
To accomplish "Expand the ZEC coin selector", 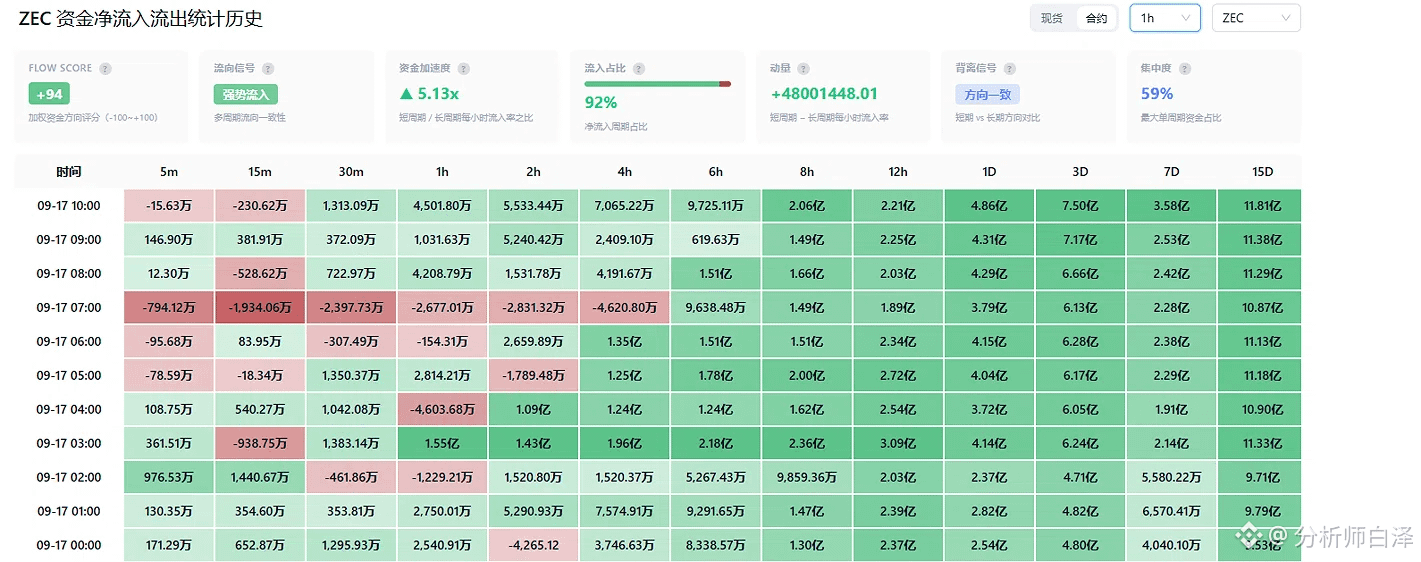I will [1256, 18].
